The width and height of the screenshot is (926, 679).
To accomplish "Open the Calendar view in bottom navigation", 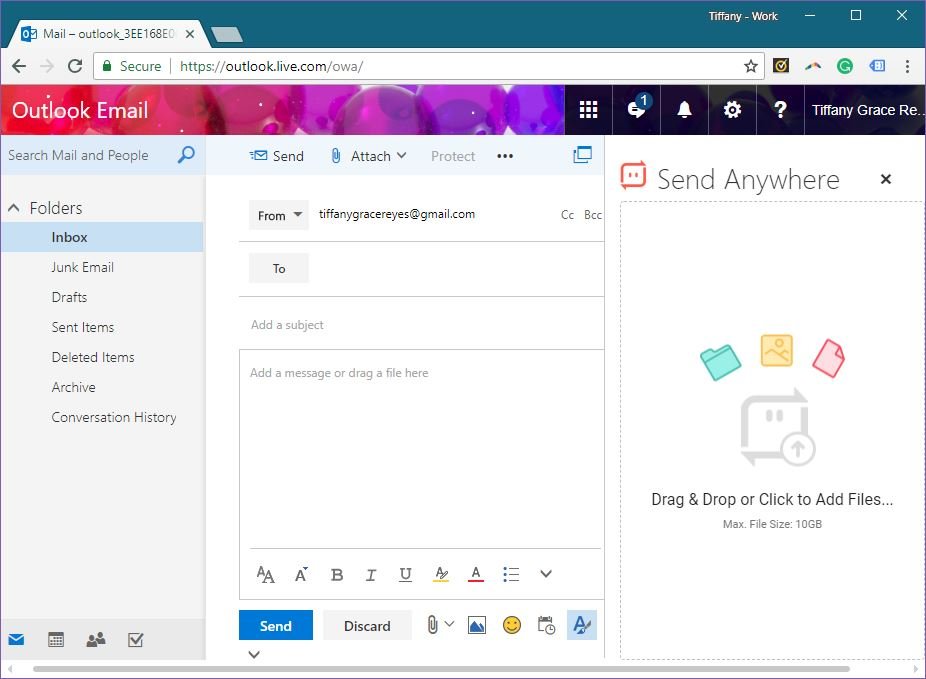I will pyautogui.click(x=56, y=640).
